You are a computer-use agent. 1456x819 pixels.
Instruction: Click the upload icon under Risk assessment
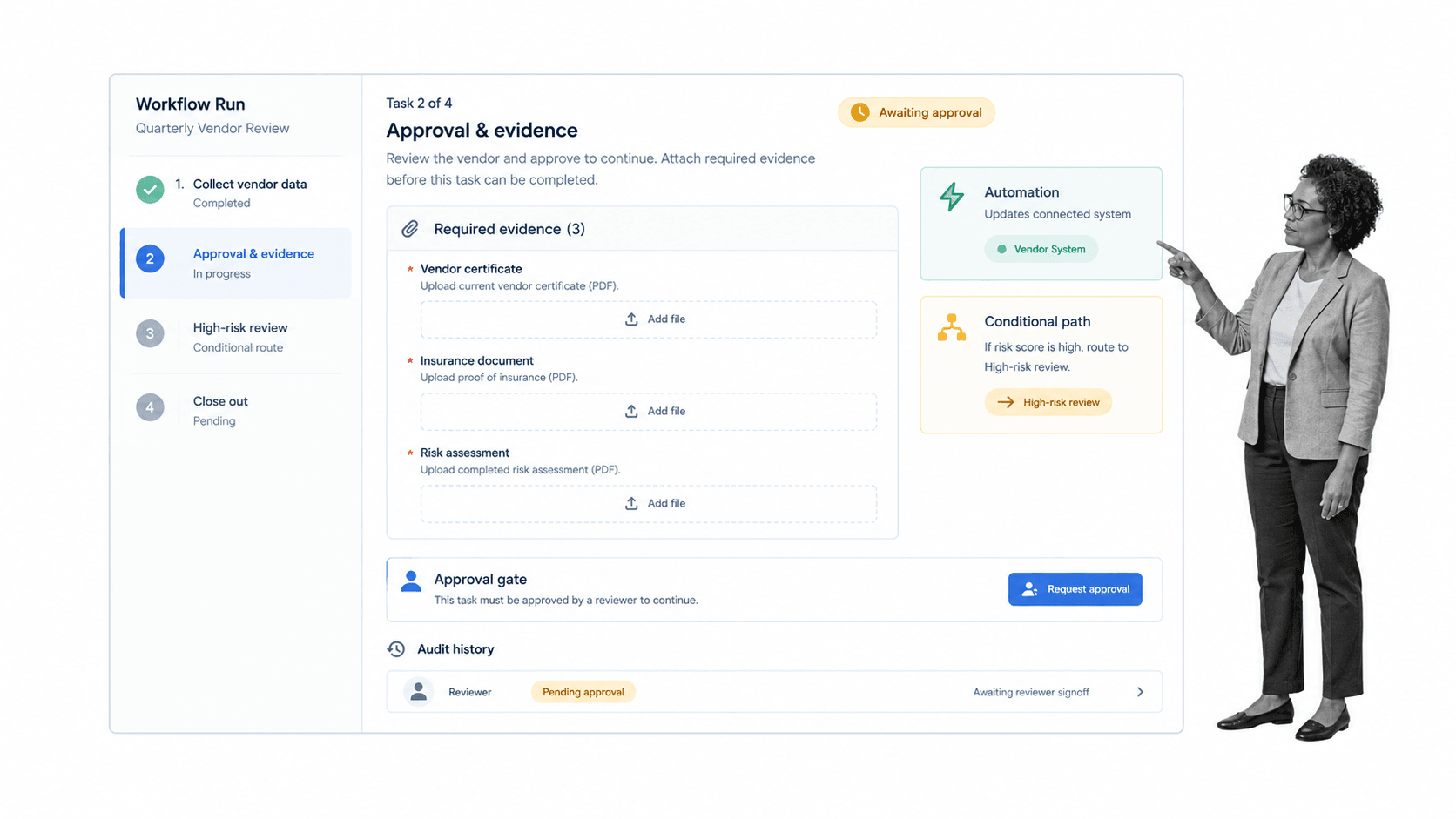point(631,503)
